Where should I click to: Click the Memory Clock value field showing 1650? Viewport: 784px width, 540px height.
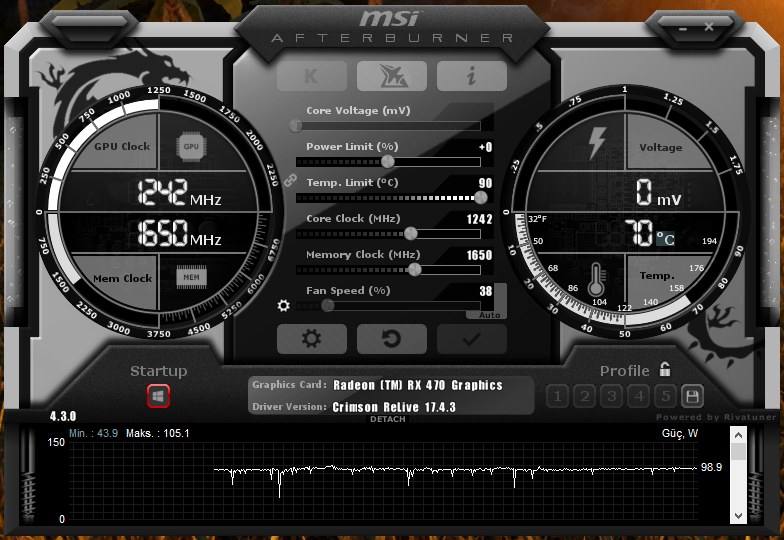click(479, 255)
